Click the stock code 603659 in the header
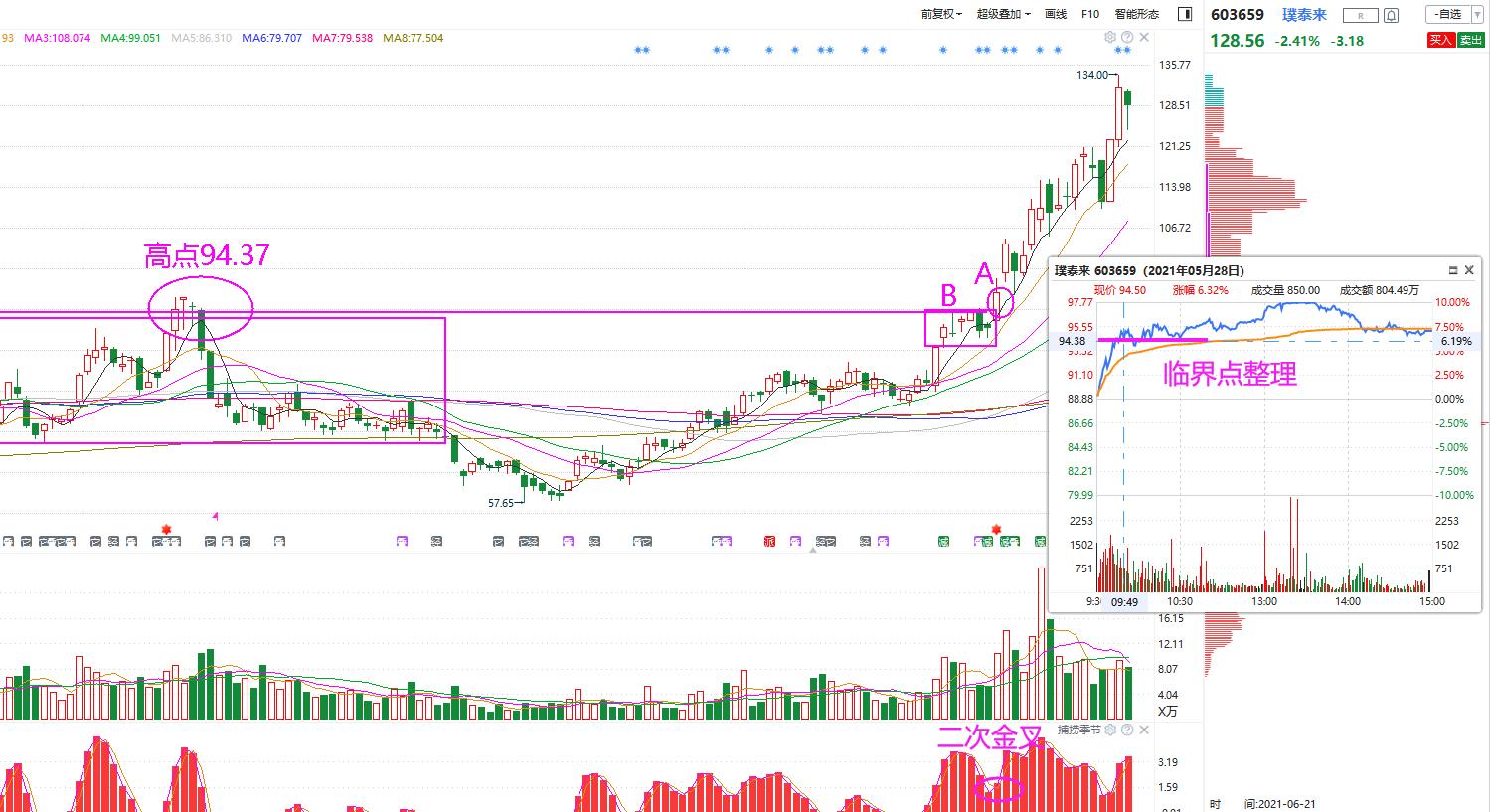1490x812 pixels. (1237, 15)
